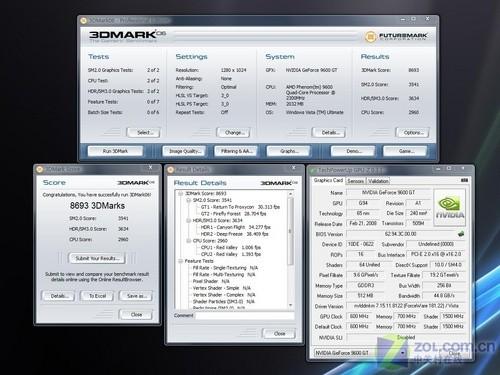Click Submit Your Results button

97,258
